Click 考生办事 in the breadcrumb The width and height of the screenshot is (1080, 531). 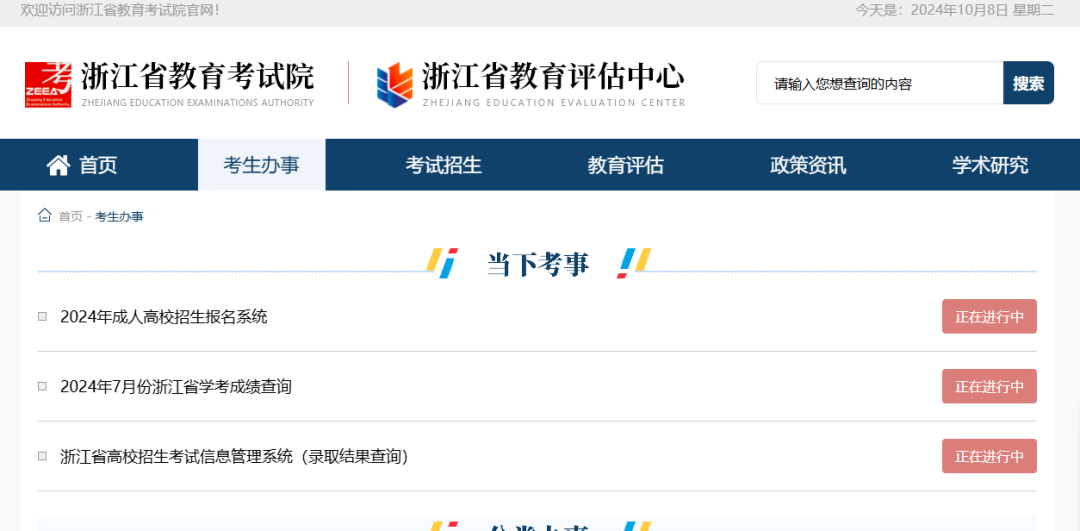coord(119,217)
